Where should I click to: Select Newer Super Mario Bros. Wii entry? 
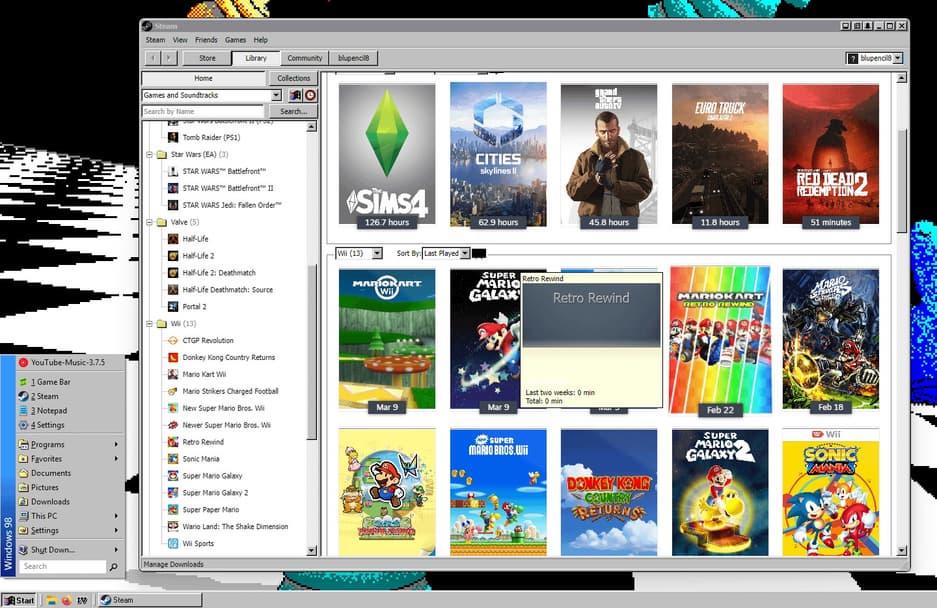(x=226, y=425)
